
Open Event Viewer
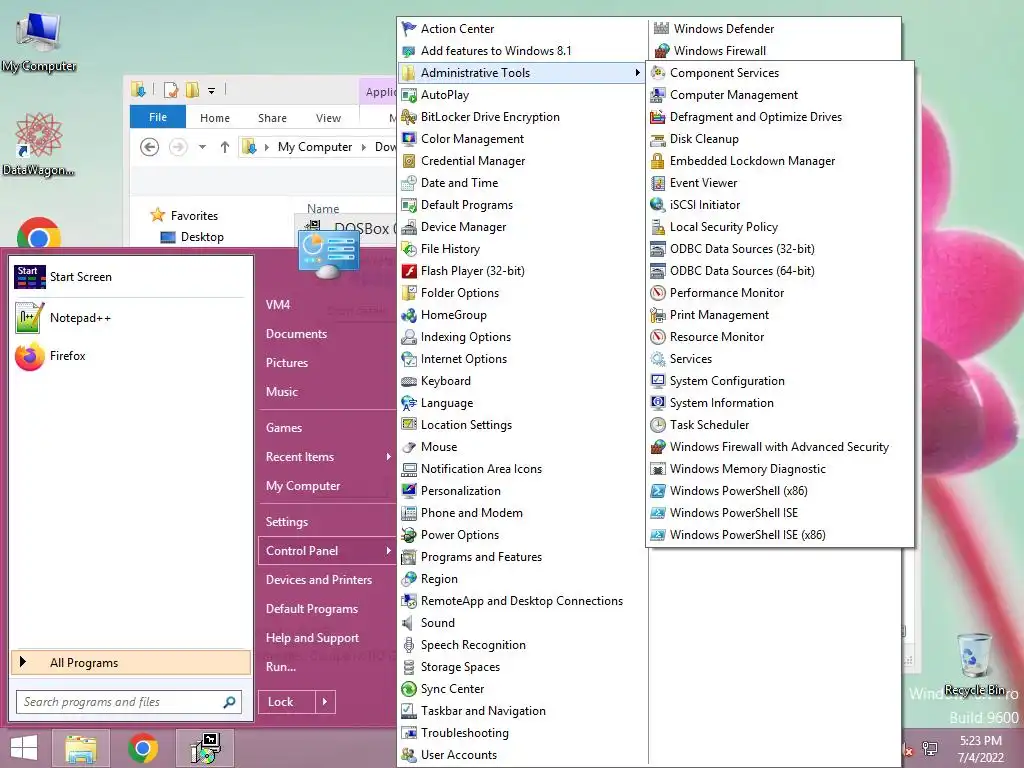[703, 183]
